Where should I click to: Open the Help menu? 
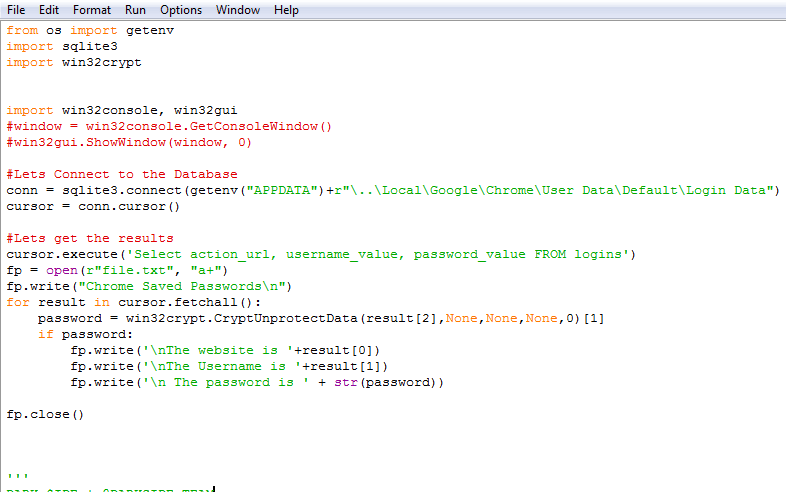click(x=286, y=10)
